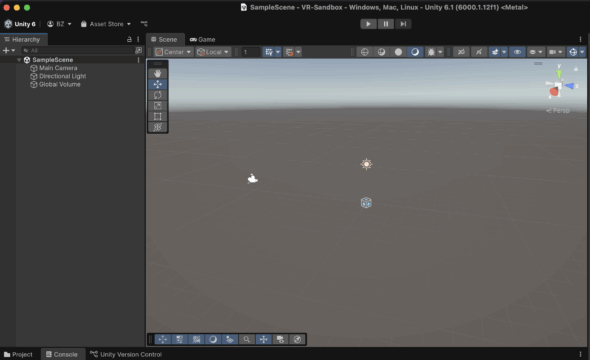Image resolution: width=590 pixels, height=360 pixels.
Task: Toggle Tools overlay in bottom toolbar
Action: coord(163,339)
